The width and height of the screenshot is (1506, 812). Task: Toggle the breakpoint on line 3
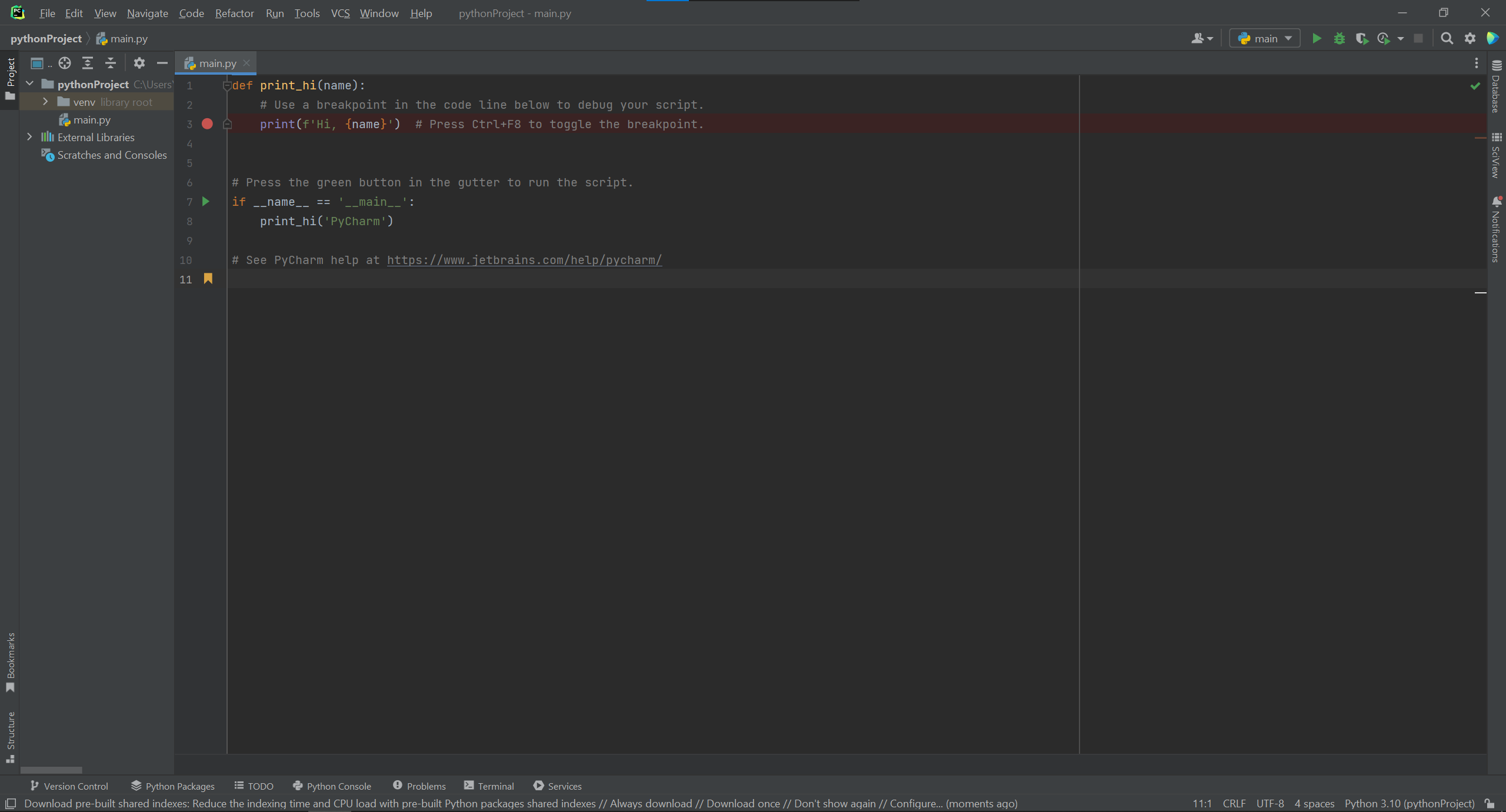(207, 124)
